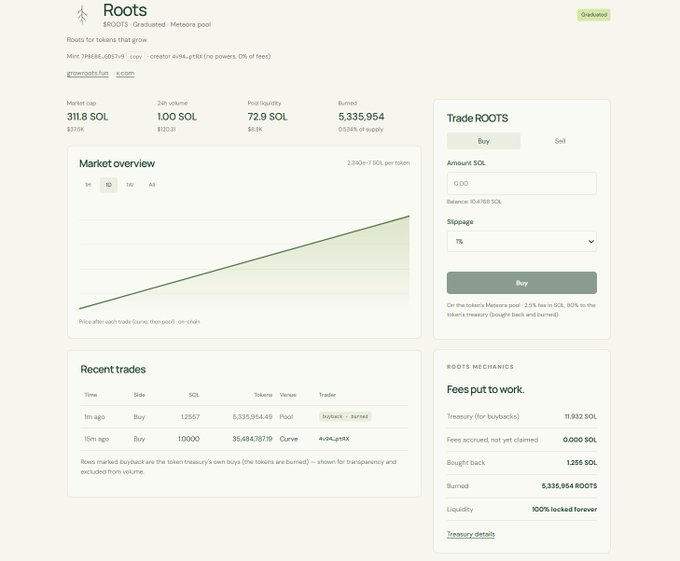This screenshot has height=561, width=680.
Task: Click the Roots token logo icon
Action: [x=82, y=15]
